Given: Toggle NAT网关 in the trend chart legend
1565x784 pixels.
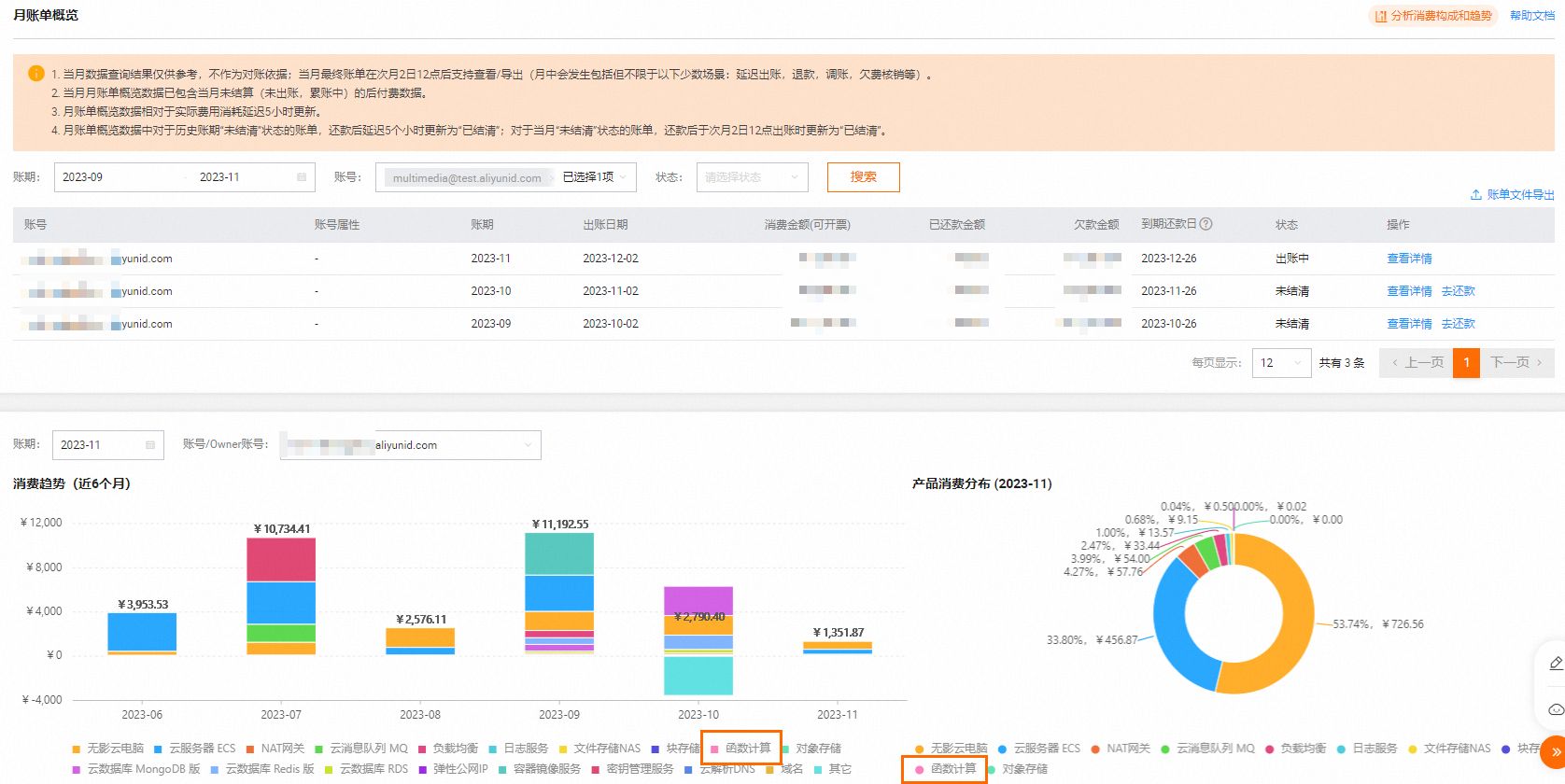Looking at the screenshot, I should 275,749.
